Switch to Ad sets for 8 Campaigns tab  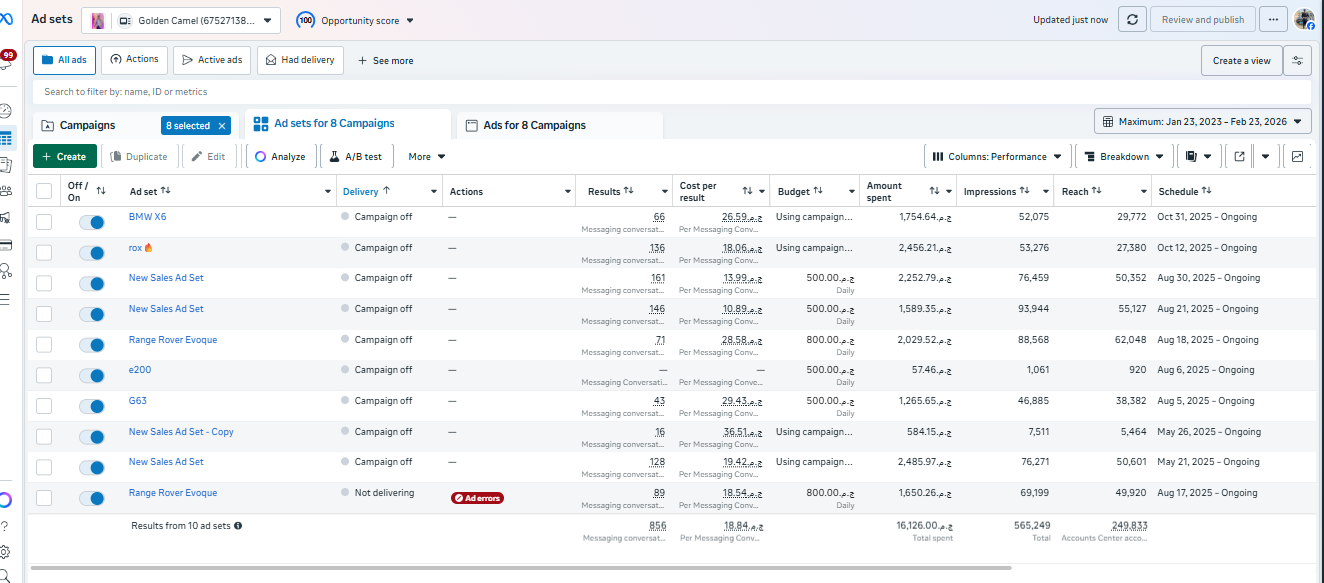coord(347,124)
